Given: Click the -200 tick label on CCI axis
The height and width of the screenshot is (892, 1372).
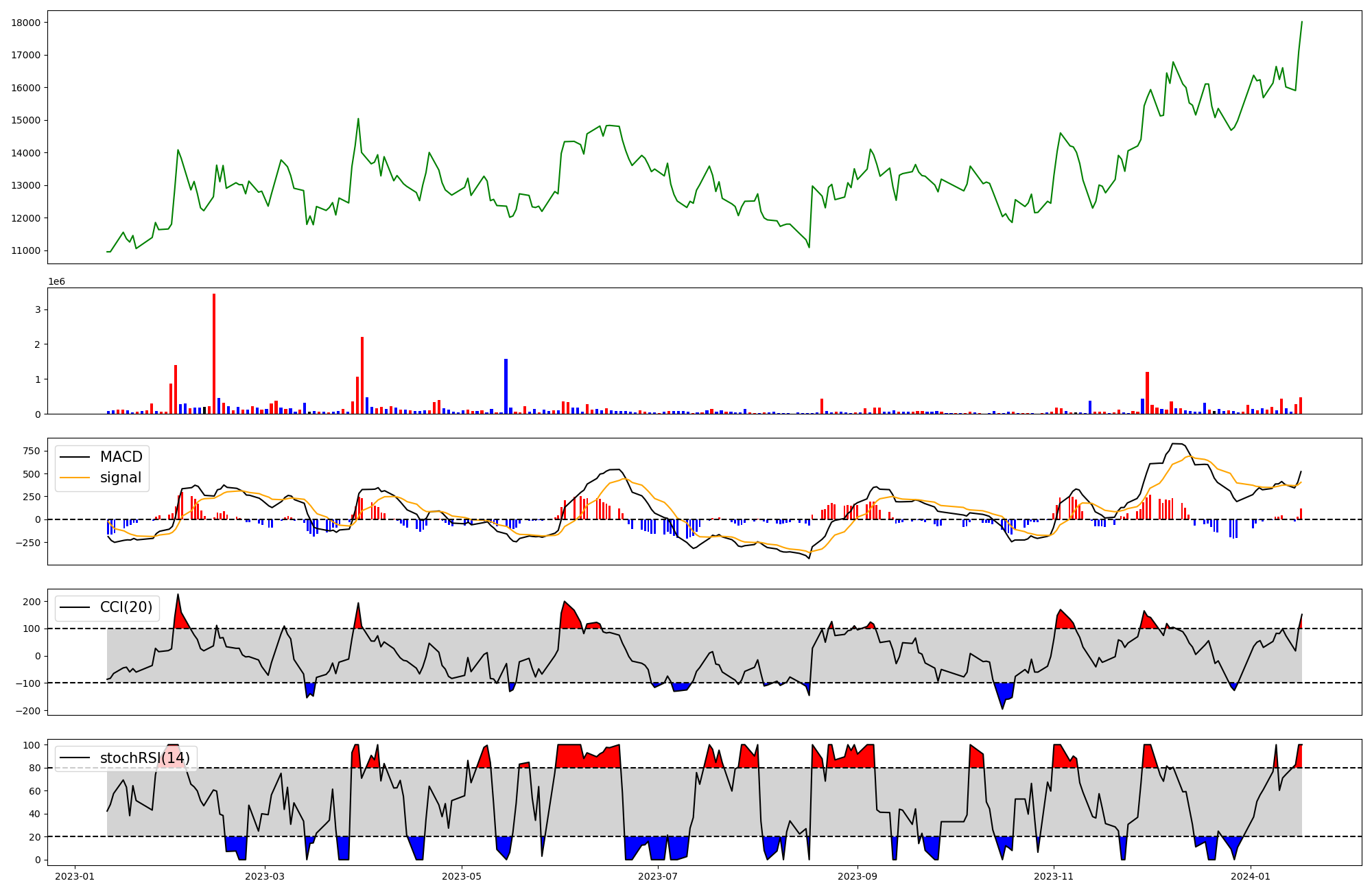Looking at the screenshot, I should (x=29, y=710).
